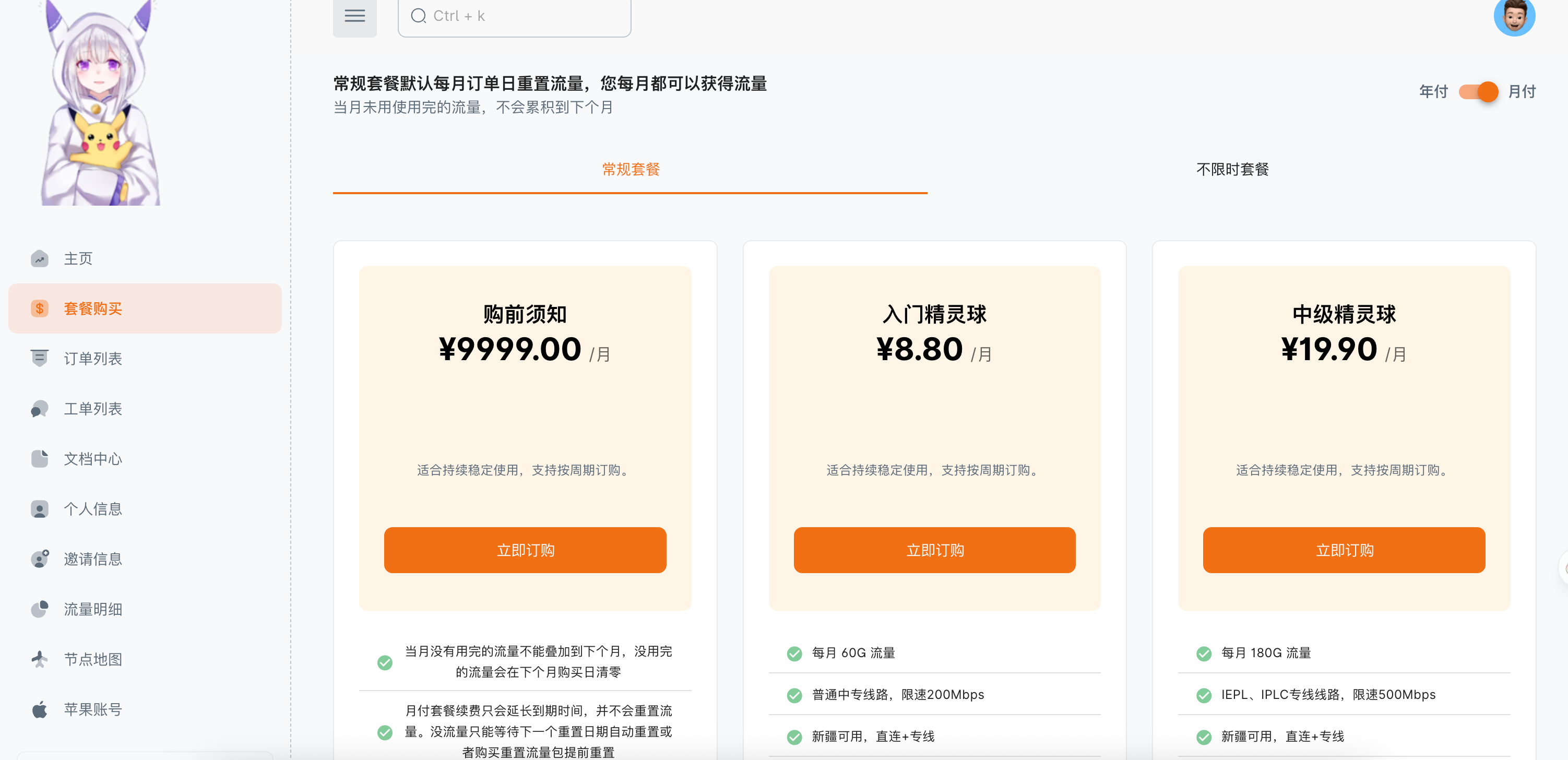Switch to the 不限时套餐 tab
This screenshot has height=760, width=1568.
(x=1232, y=170)
